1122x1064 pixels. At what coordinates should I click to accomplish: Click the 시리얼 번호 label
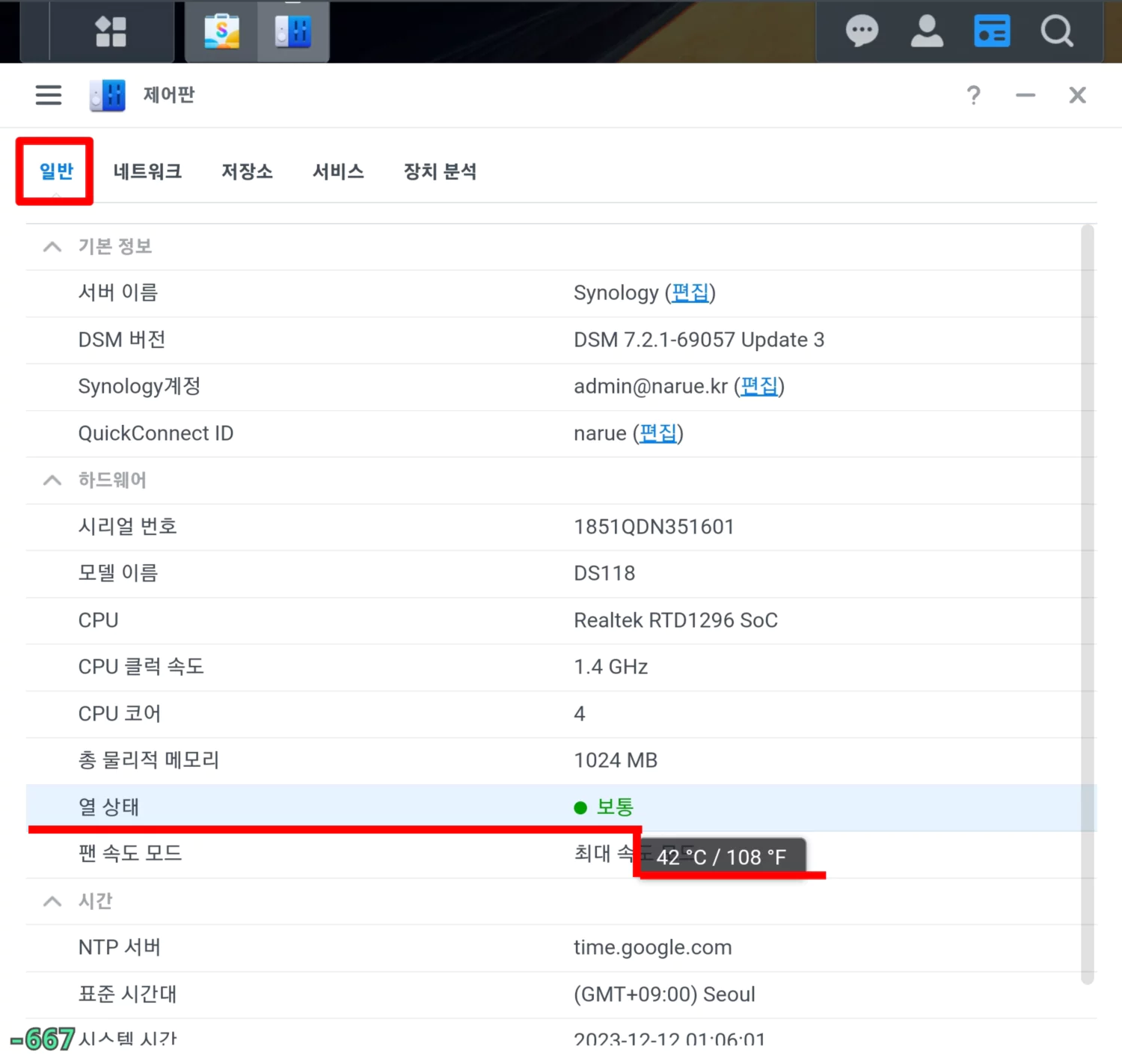(127, 527)
